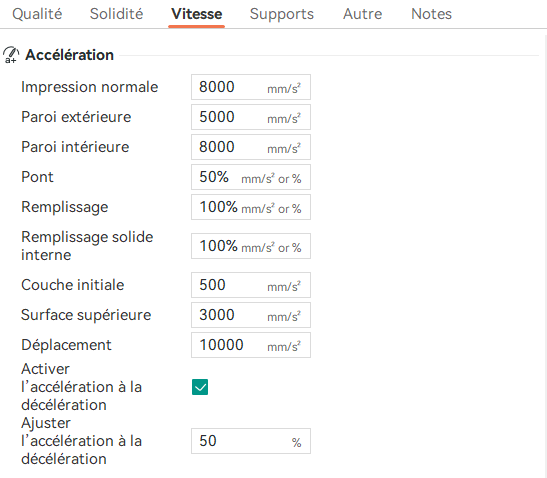The image size is (547, 478).
Task: Click the Déplacement setting label
Action: coord(66,345)
